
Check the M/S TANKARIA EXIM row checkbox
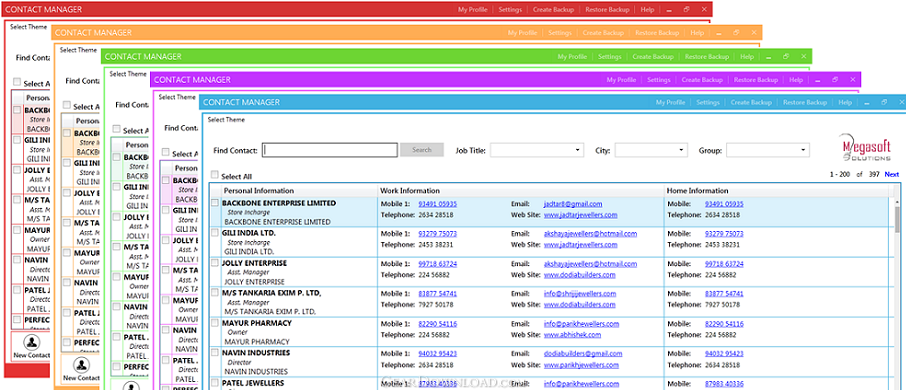[x=215, y=293]
